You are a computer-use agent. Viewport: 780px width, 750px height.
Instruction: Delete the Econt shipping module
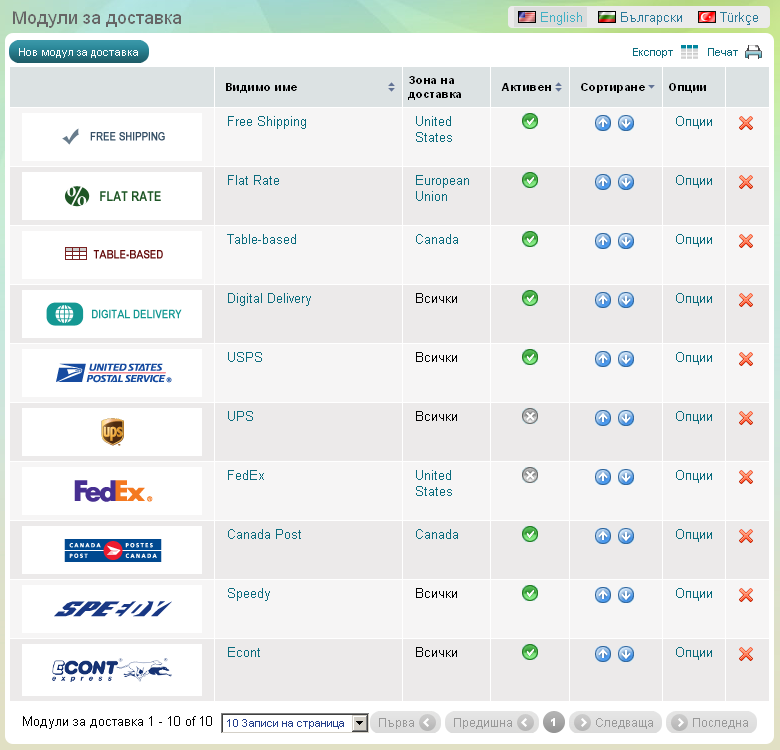(745, 654)
